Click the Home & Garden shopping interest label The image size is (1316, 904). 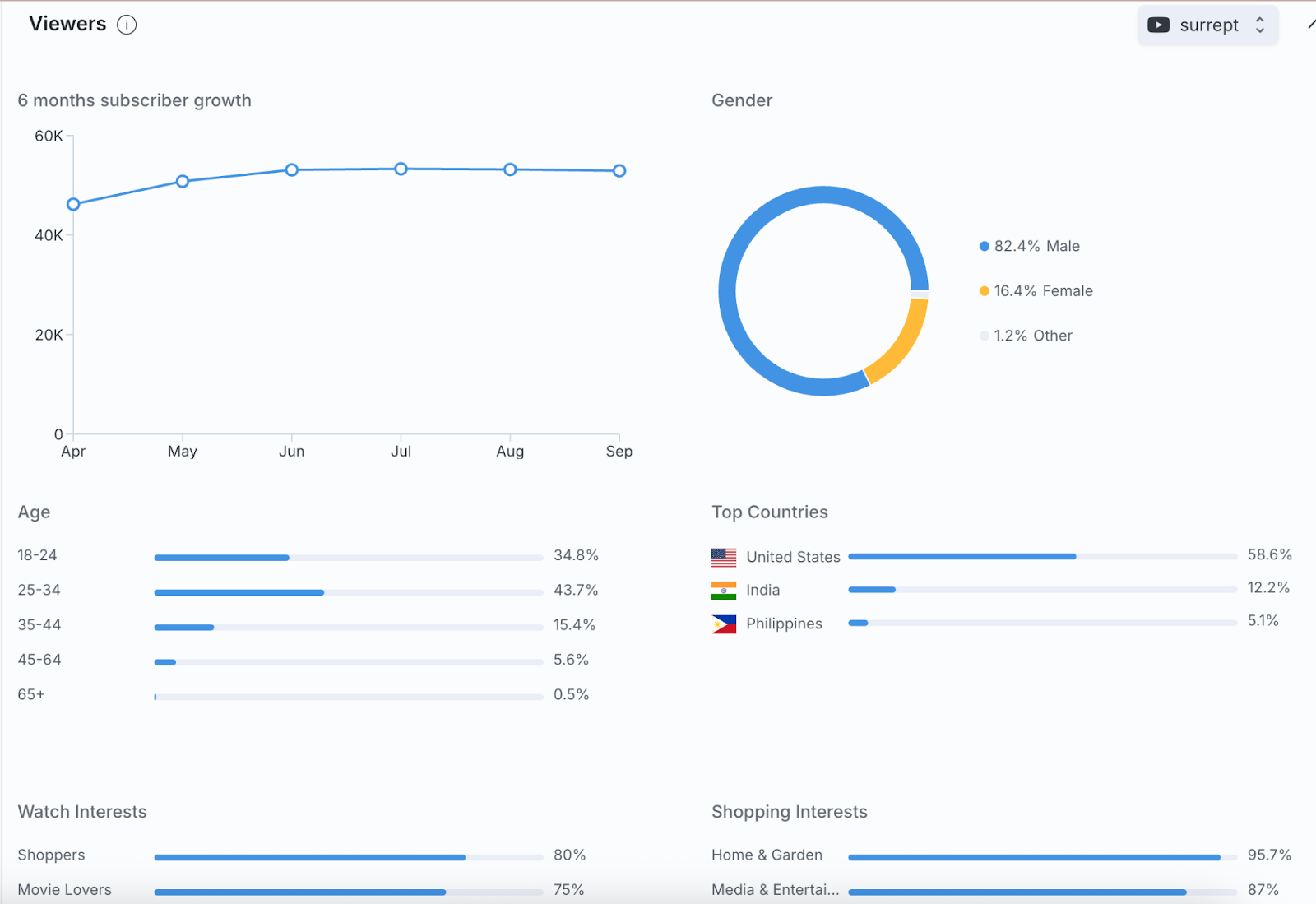(x=767, y=855)
